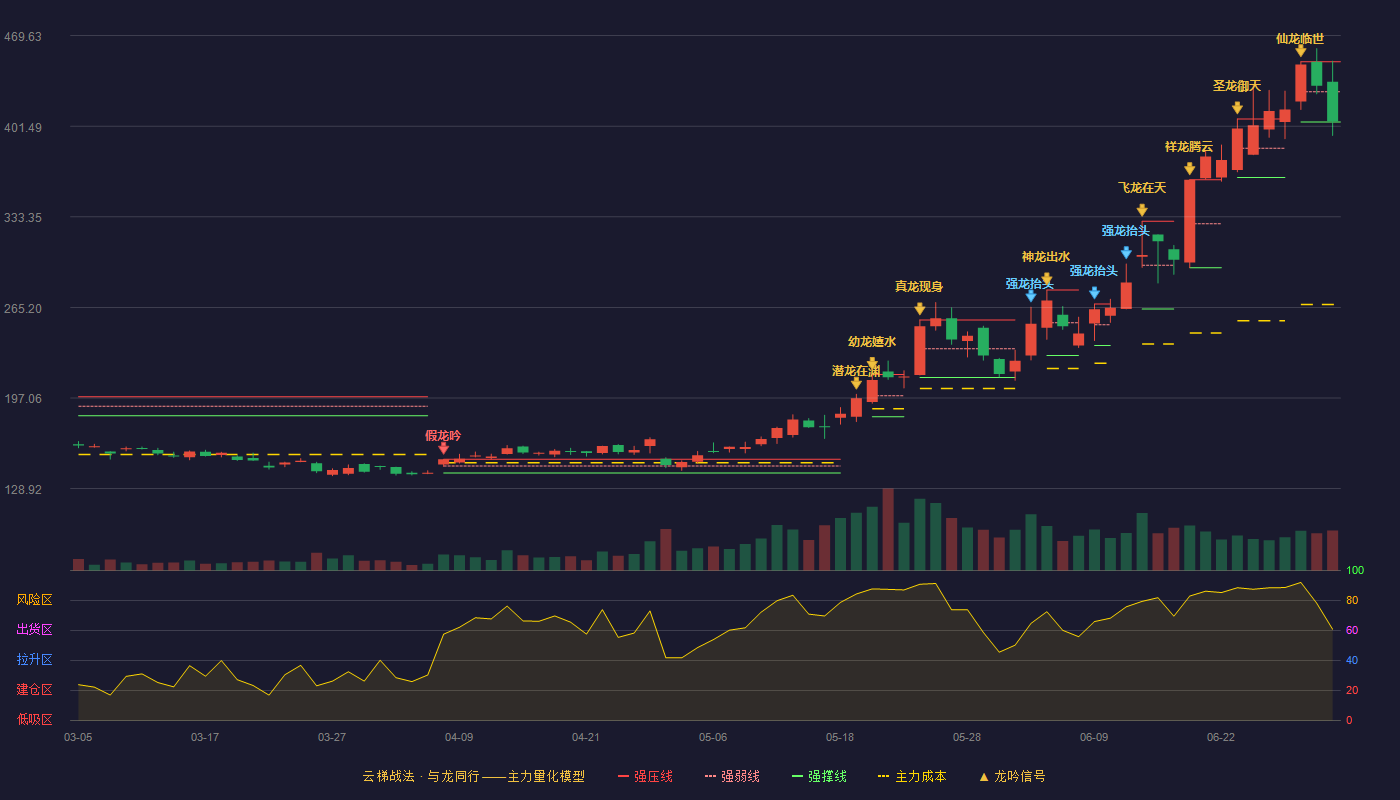Click the 圣龙御天 signal arrow
Viewport: 1400px width, 800px height.
(x=1237, y=108)
